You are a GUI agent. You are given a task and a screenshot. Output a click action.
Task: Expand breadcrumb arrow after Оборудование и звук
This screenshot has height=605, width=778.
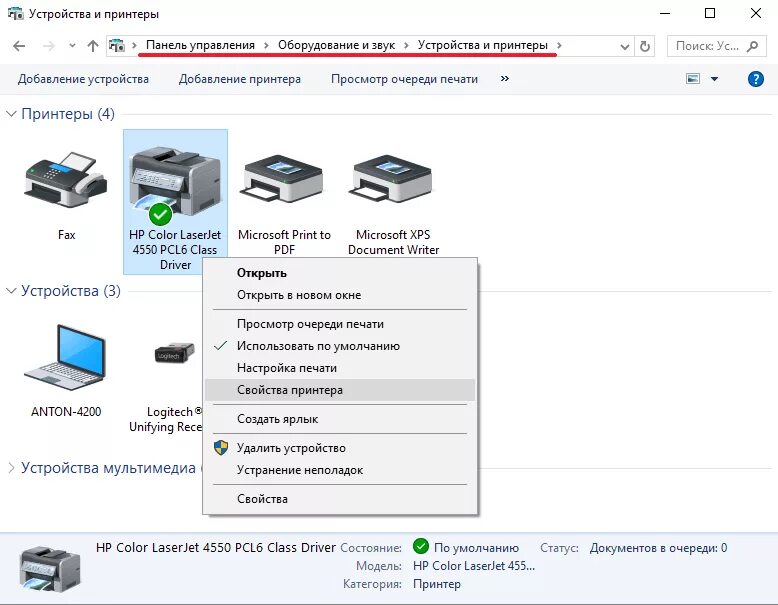pos(406,46)
